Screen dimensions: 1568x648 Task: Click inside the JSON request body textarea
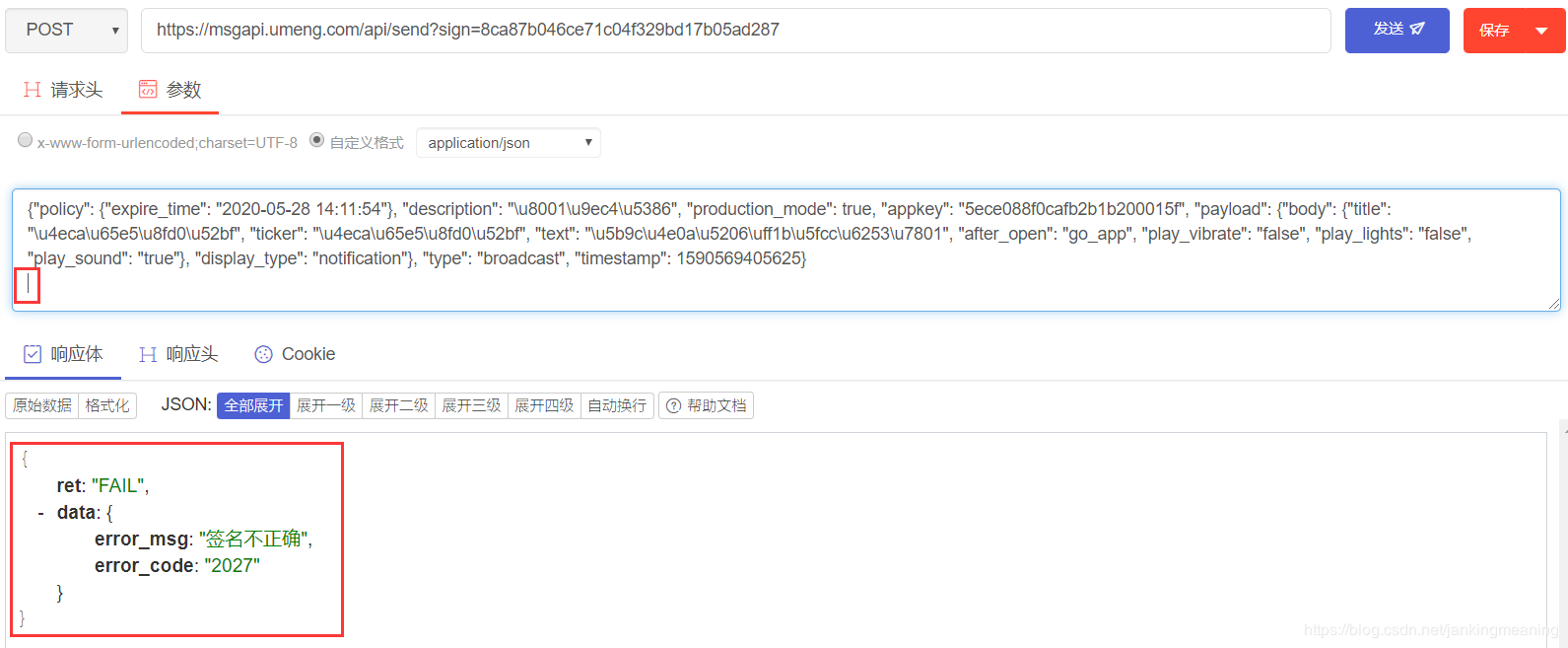pyautogui.click(x=785, y=250)
